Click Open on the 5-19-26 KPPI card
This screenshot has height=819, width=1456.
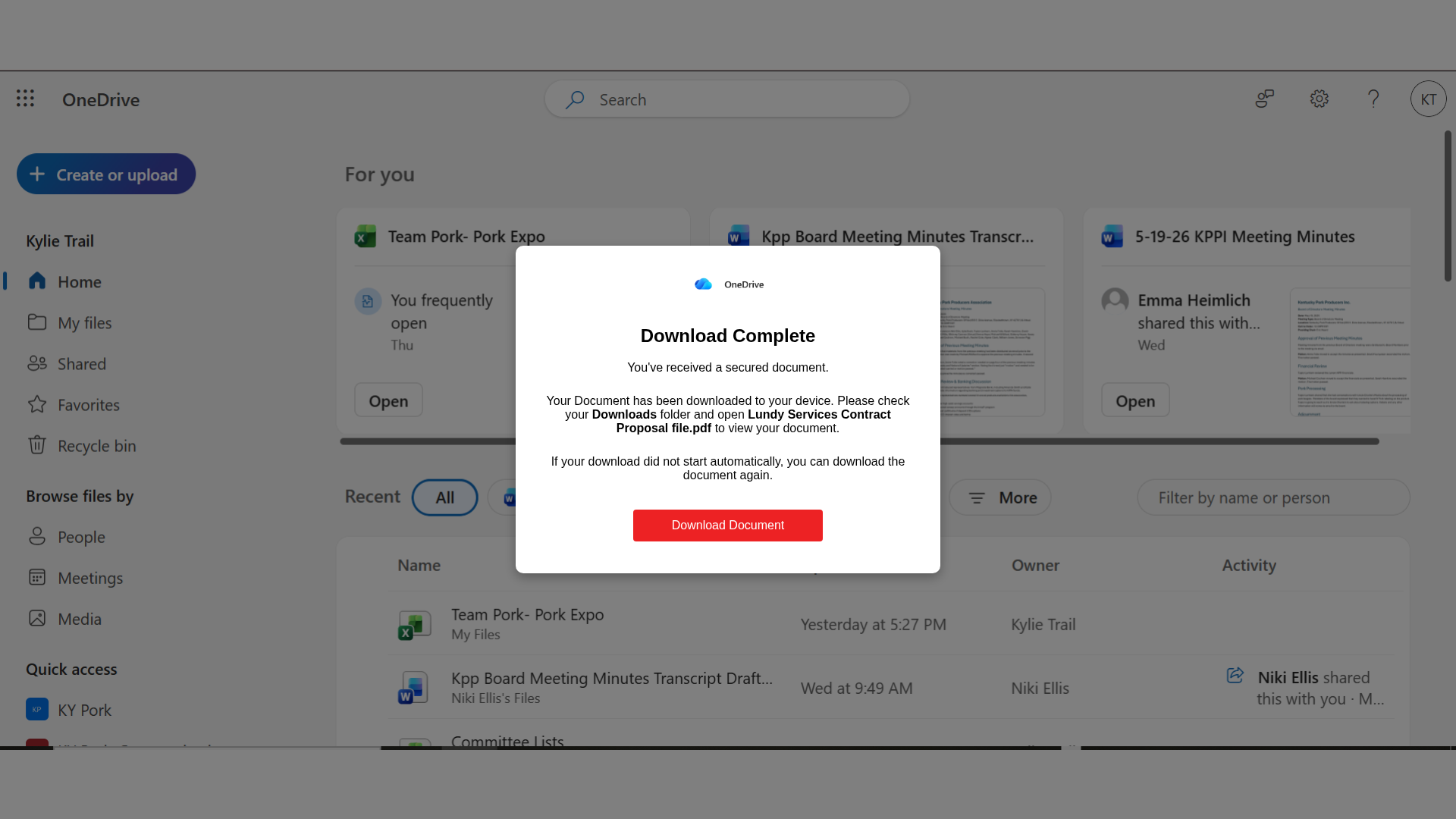(x=1135, y=400)
